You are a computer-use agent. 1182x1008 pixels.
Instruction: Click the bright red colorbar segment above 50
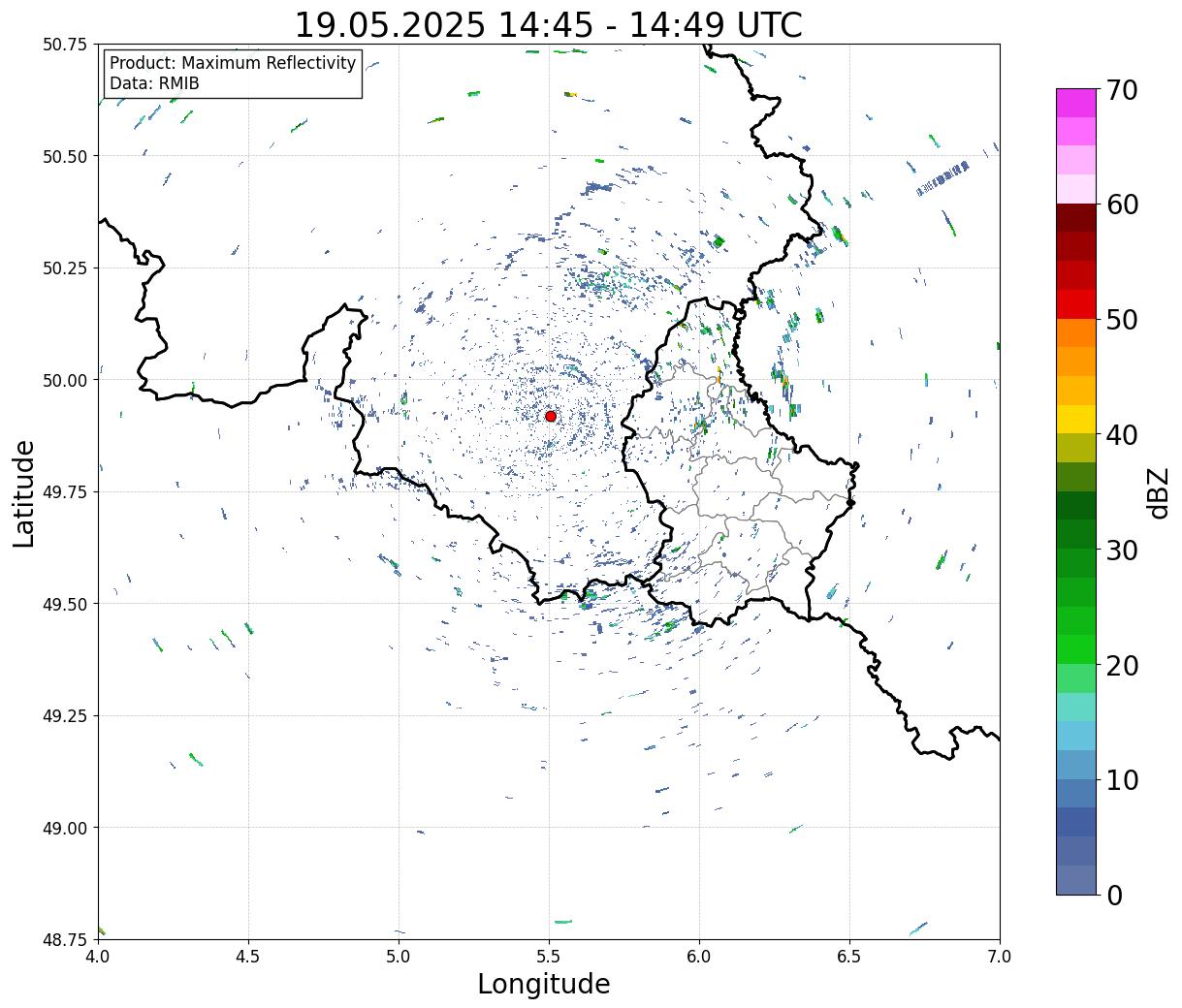coord(1076,304)
